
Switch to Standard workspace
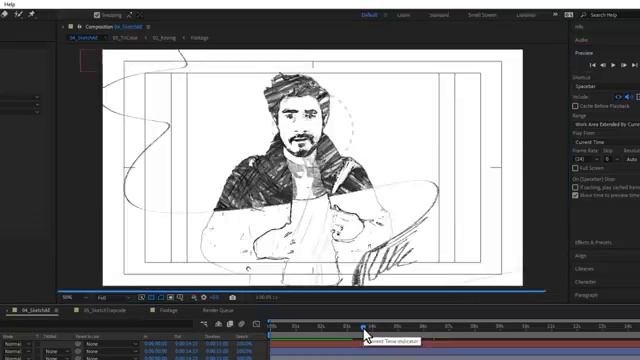click(439, 15)
